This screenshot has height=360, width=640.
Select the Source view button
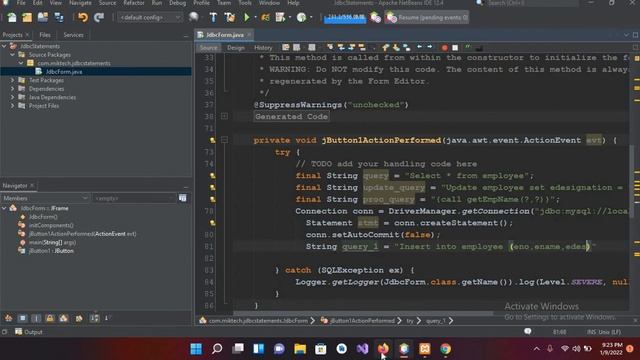pos(209,48)
